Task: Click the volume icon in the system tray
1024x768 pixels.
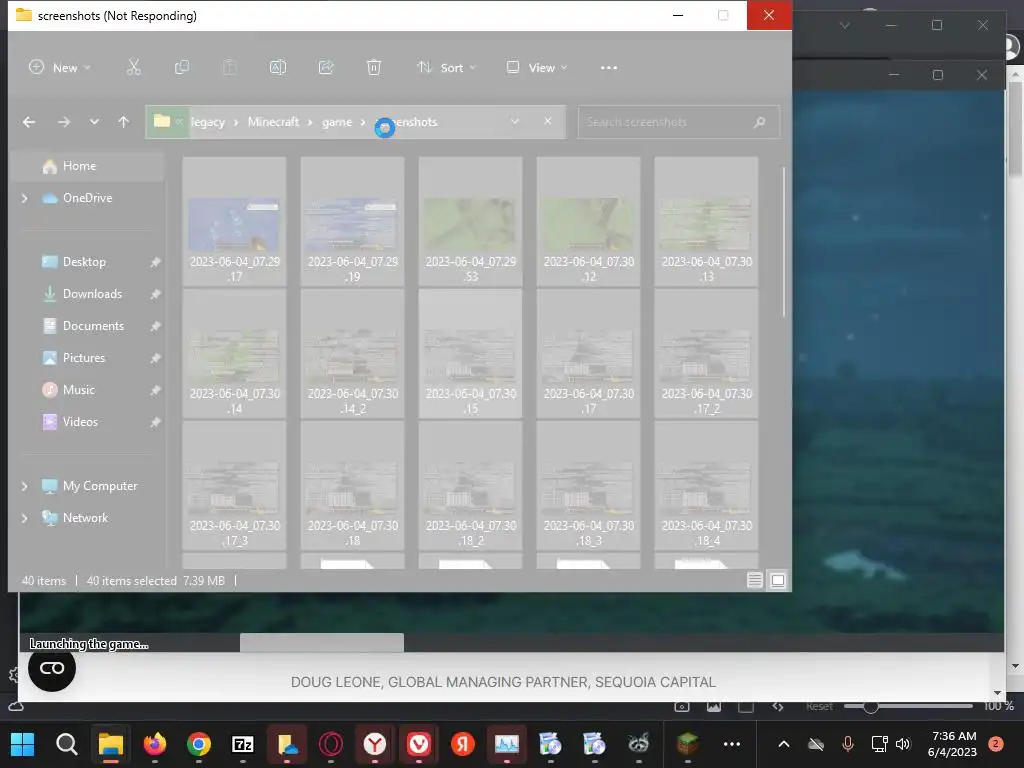Action: [x=903, y=744]
